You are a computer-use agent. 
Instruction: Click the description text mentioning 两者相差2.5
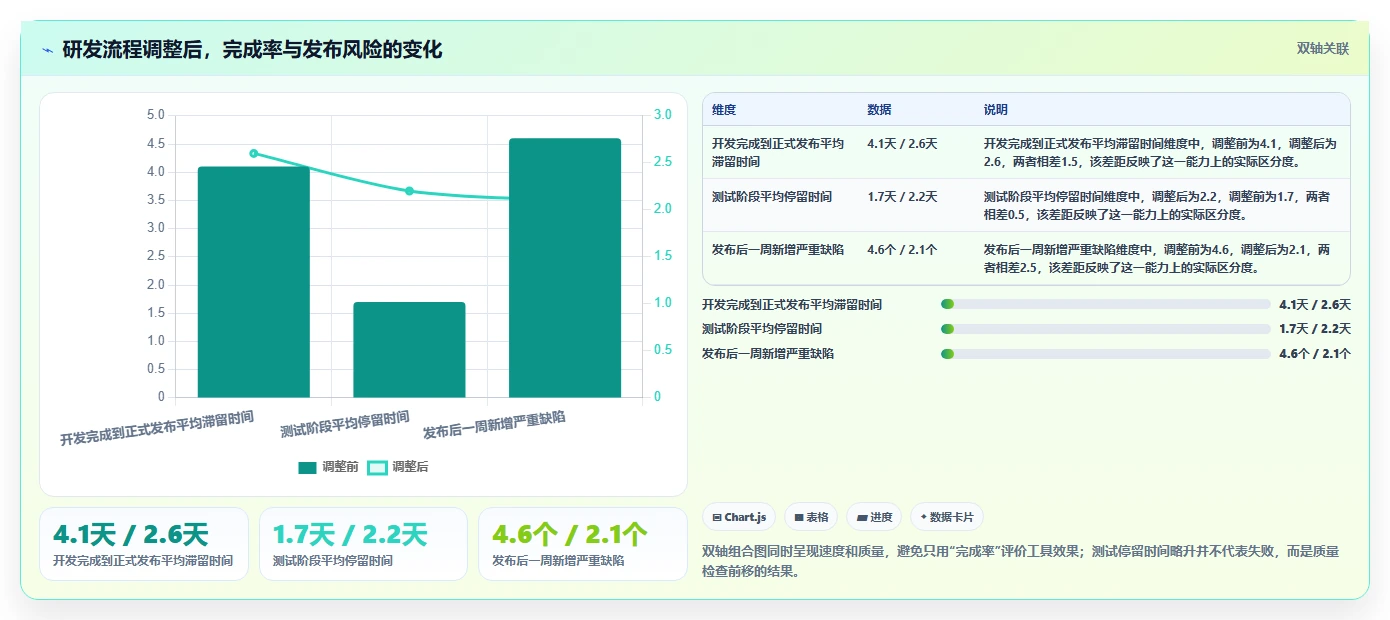1157,258
